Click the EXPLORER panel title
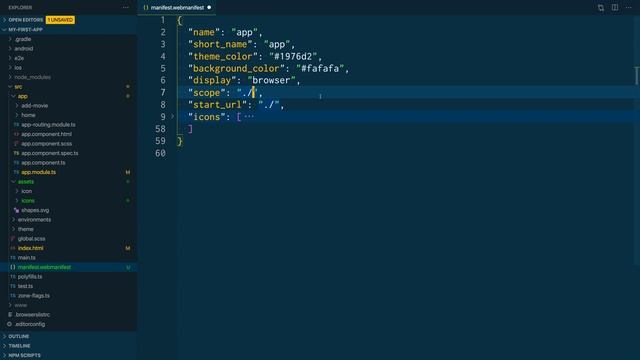Image resolution: width=640 pixels, height=360 pixels. point(20,7)
